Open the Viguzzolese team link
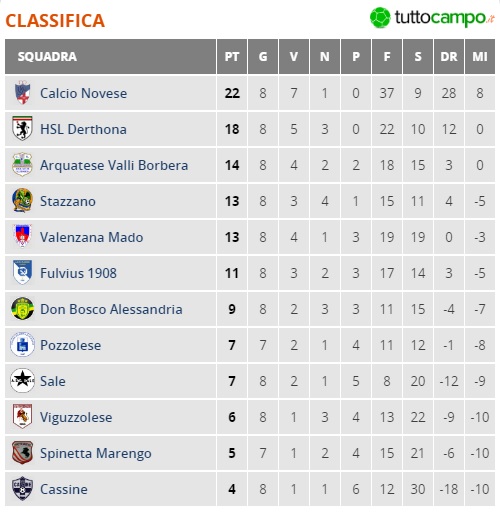Image resolution: width=500 pixels, height=513 pixels. (76, 417)
